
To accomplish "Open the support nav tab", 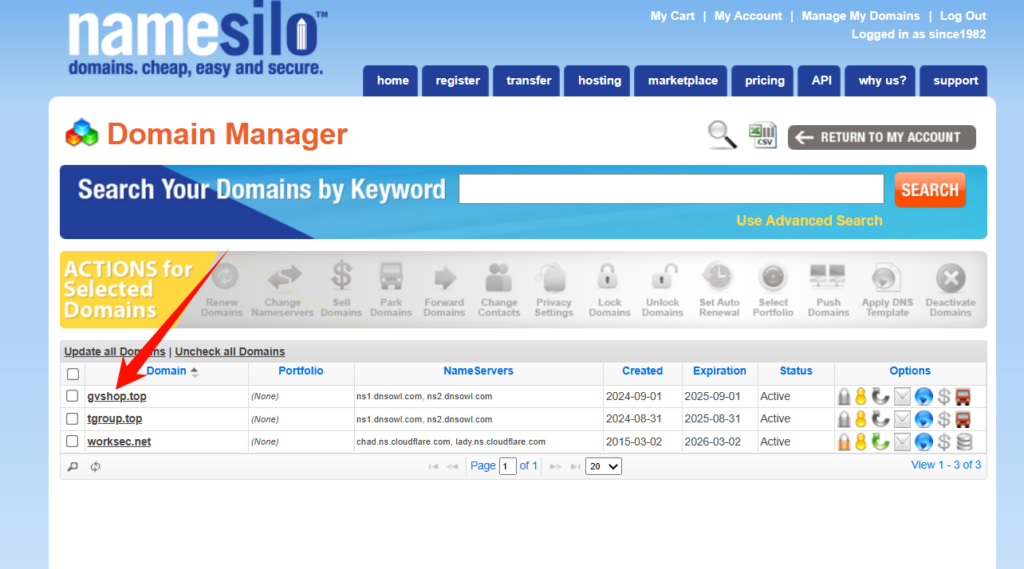I will (x=953, y=81).
